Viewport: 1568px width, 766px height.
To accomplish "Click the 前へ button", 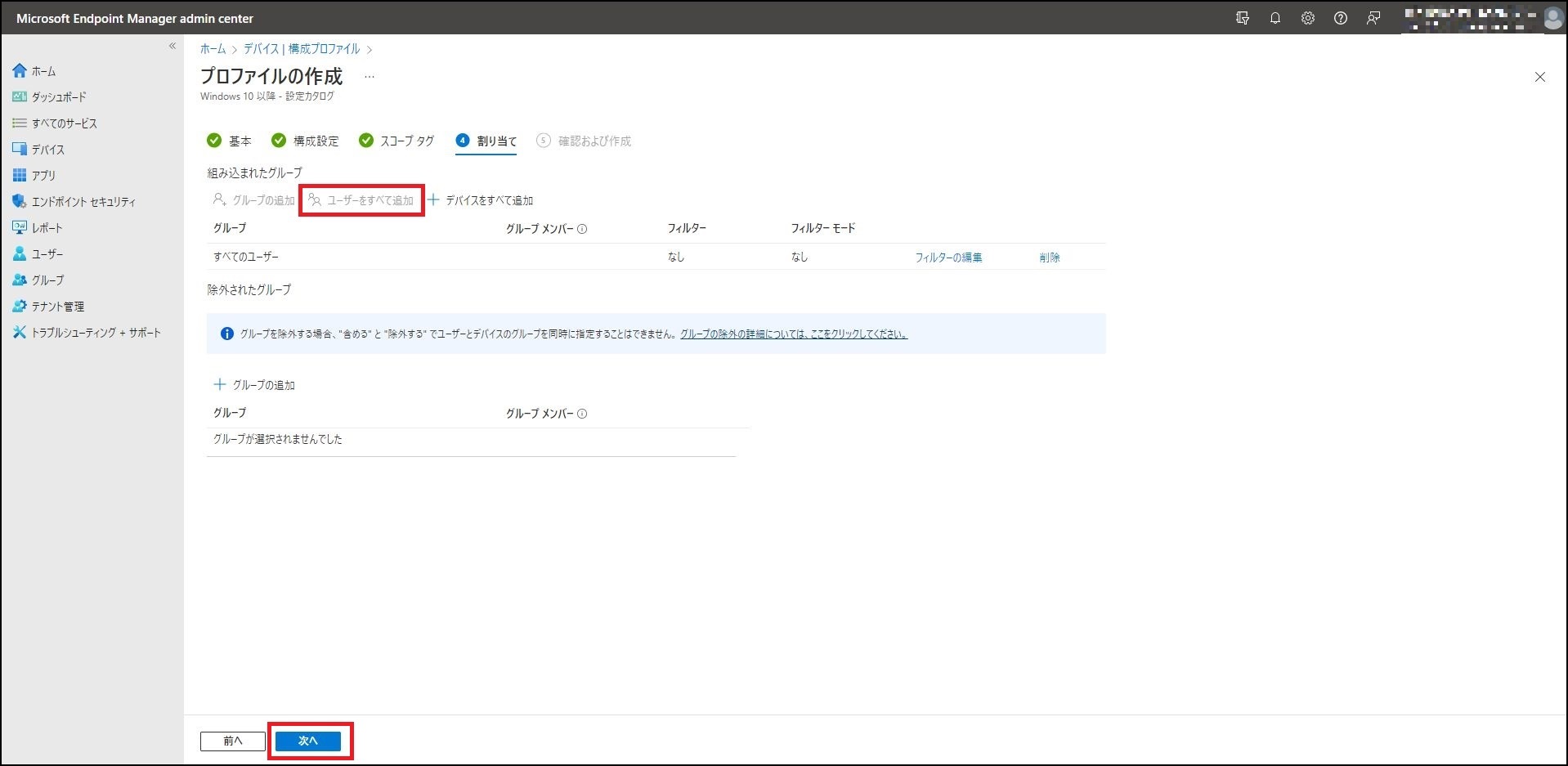I will click(233, 741).
